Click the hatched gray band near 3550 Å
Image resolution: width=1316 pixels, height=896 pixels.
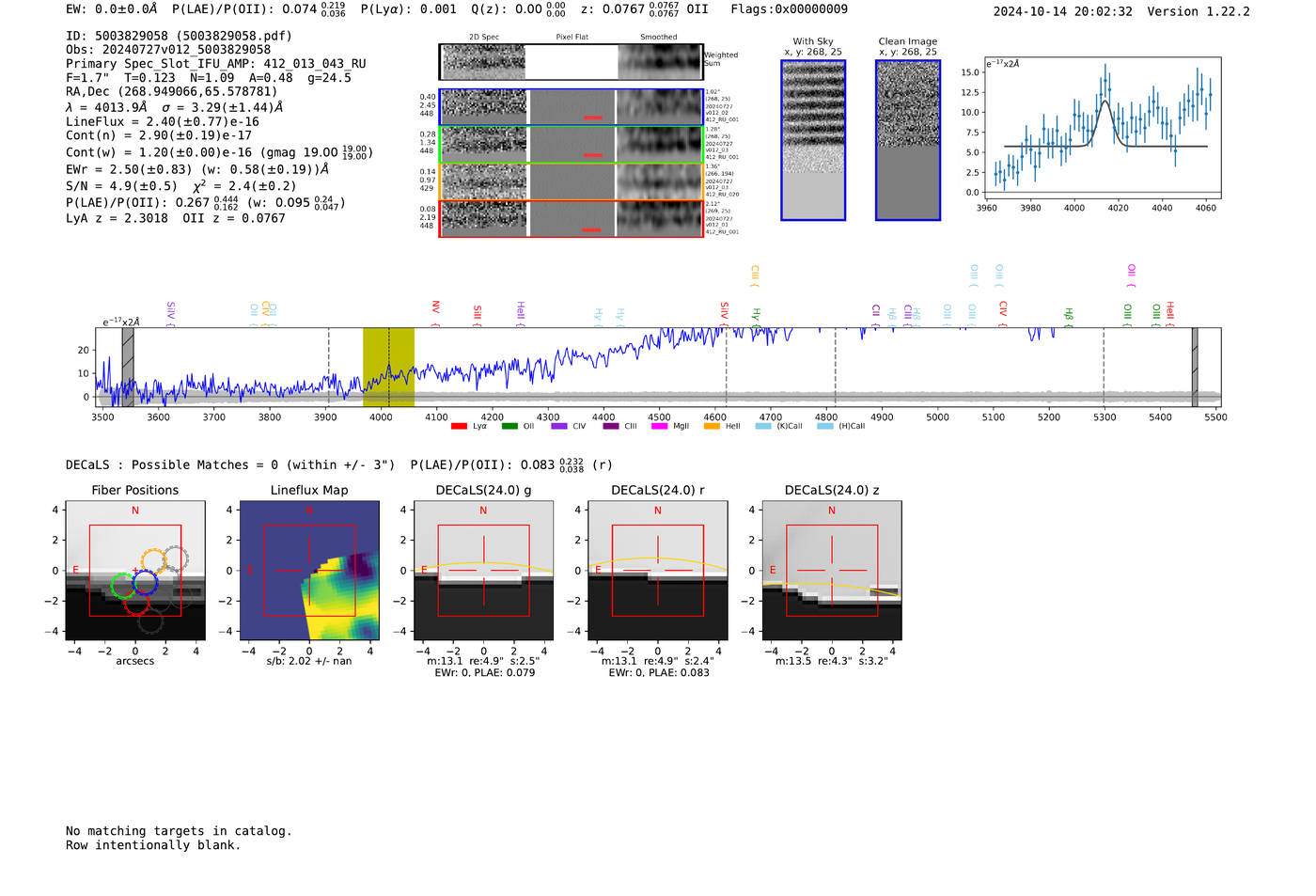click(x=128, y=367)
